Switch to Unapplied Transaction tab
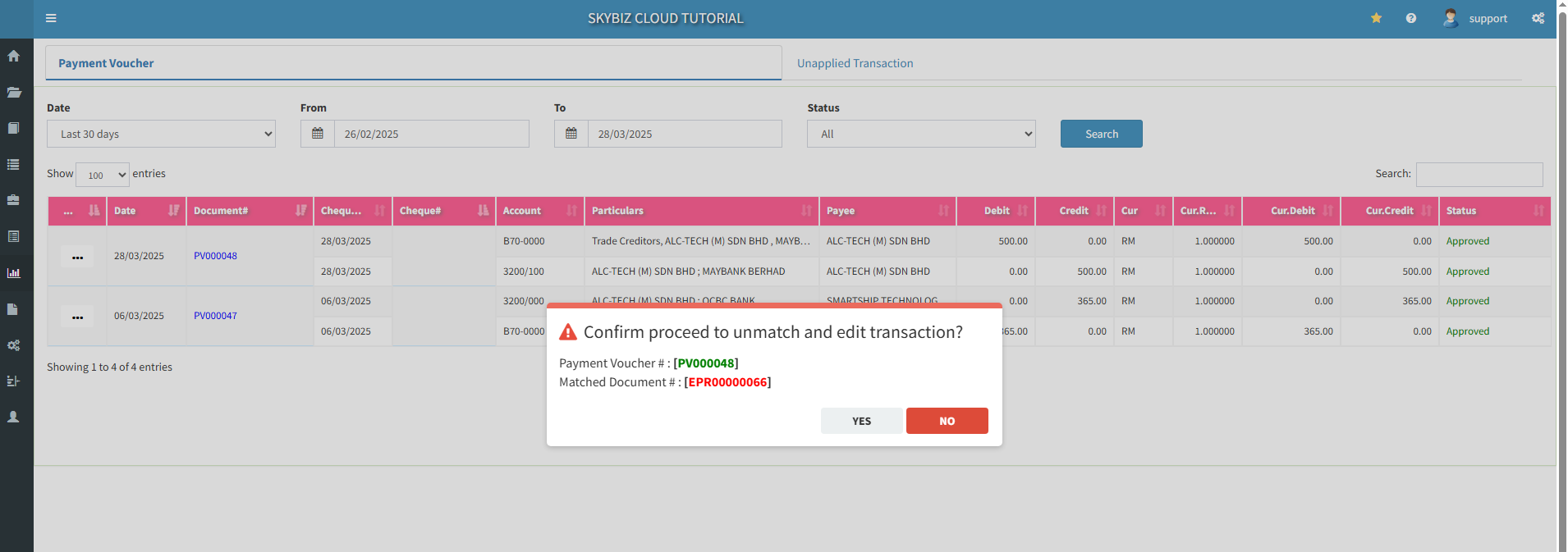This screenshot has height=552, width=1568. 855,63
